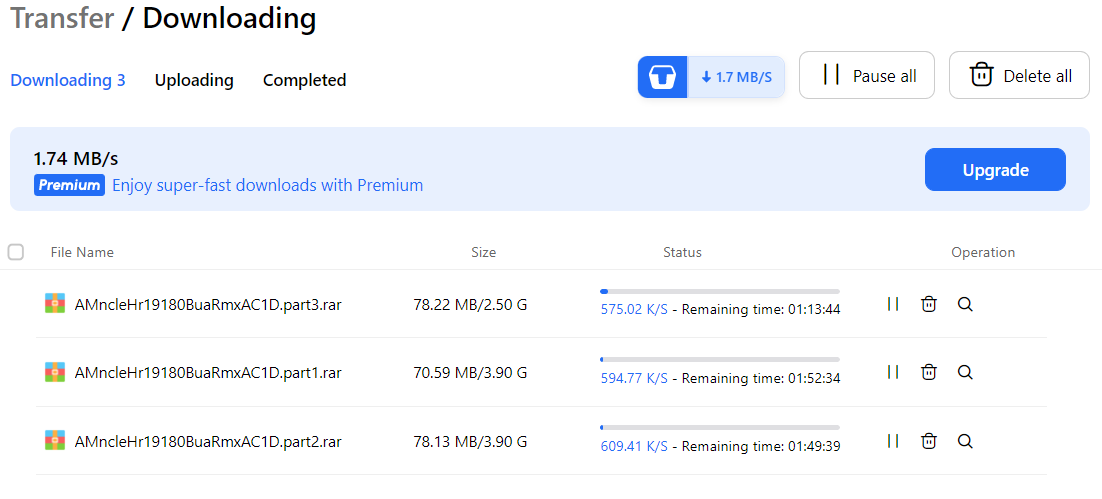Viewport: 1102px width, 499px height.
Task: Remove the part2.rar download task
Action: coord(929,440)
